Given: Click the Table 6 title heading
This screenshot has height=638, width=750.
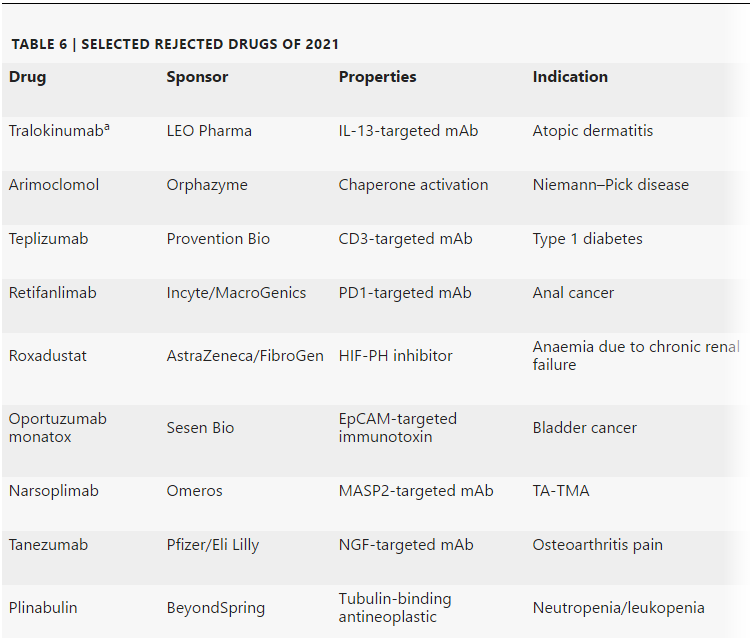Looking at the screenshot, I should pyautogui.click(x=175, y=44).
